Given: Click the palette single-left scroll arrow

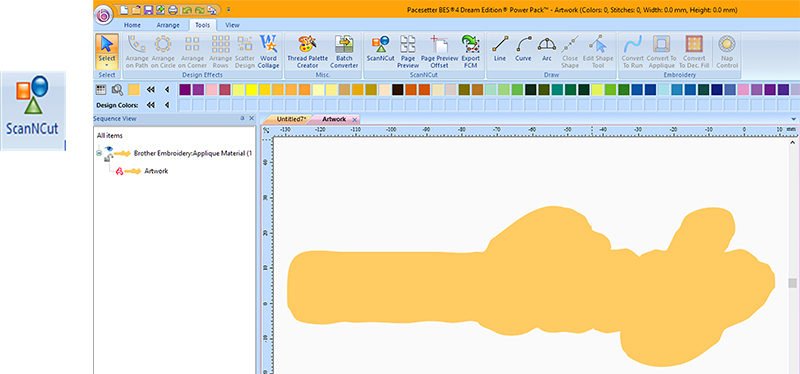Looking at the screenshot, I should click(x=167, y=90).
